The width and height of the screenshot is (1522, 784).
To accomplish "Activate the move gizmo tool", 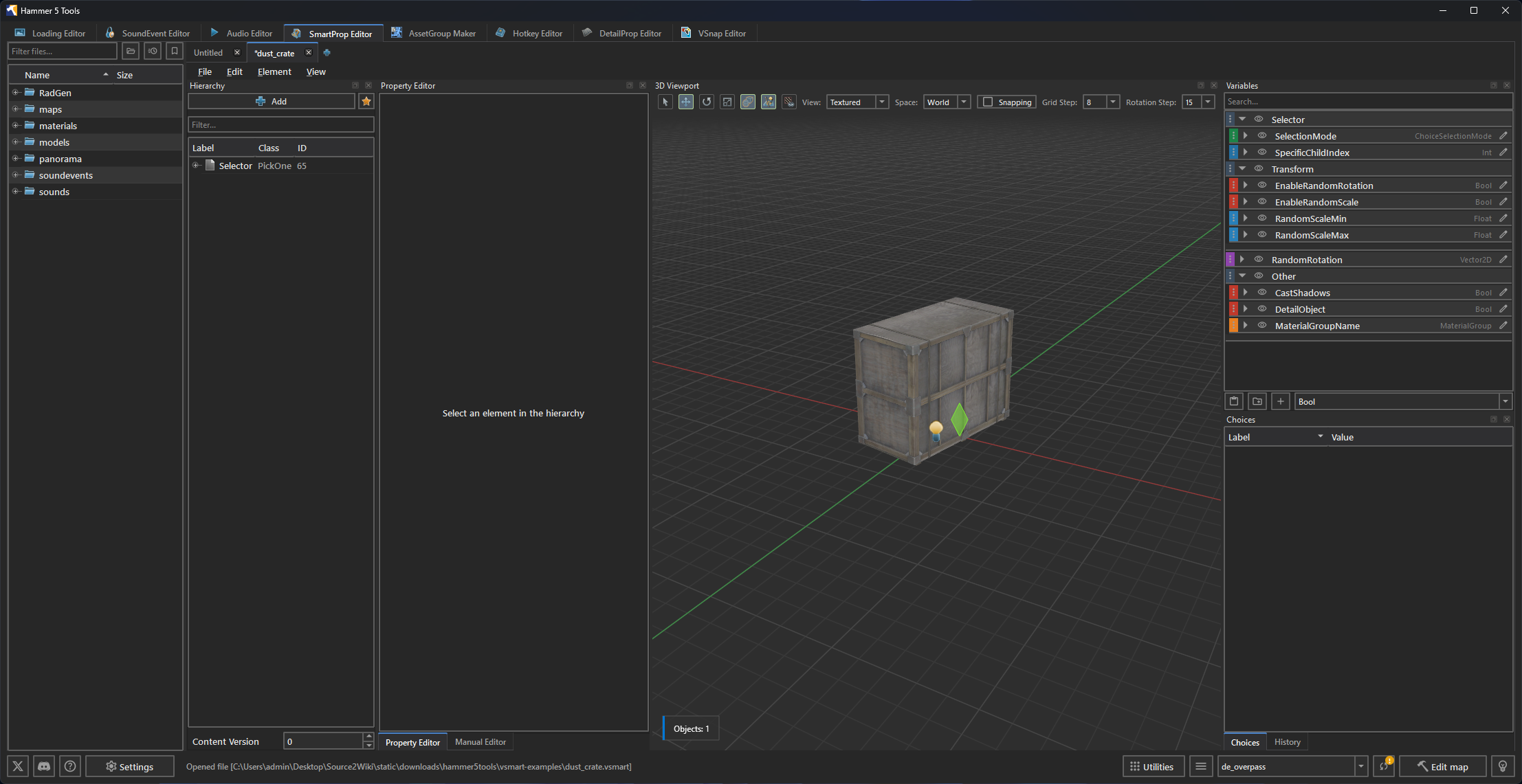I will [686, 102].
